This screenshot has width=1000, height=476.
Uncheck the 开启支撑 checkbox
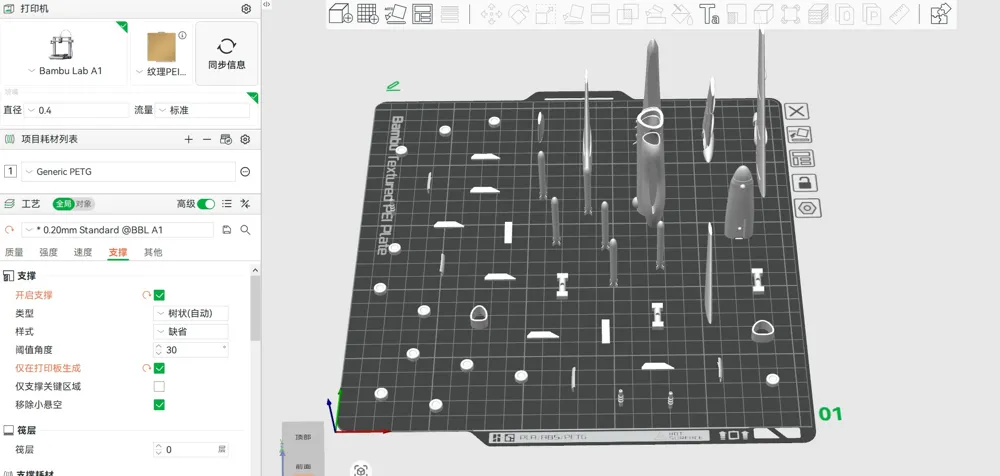[159, 295]
